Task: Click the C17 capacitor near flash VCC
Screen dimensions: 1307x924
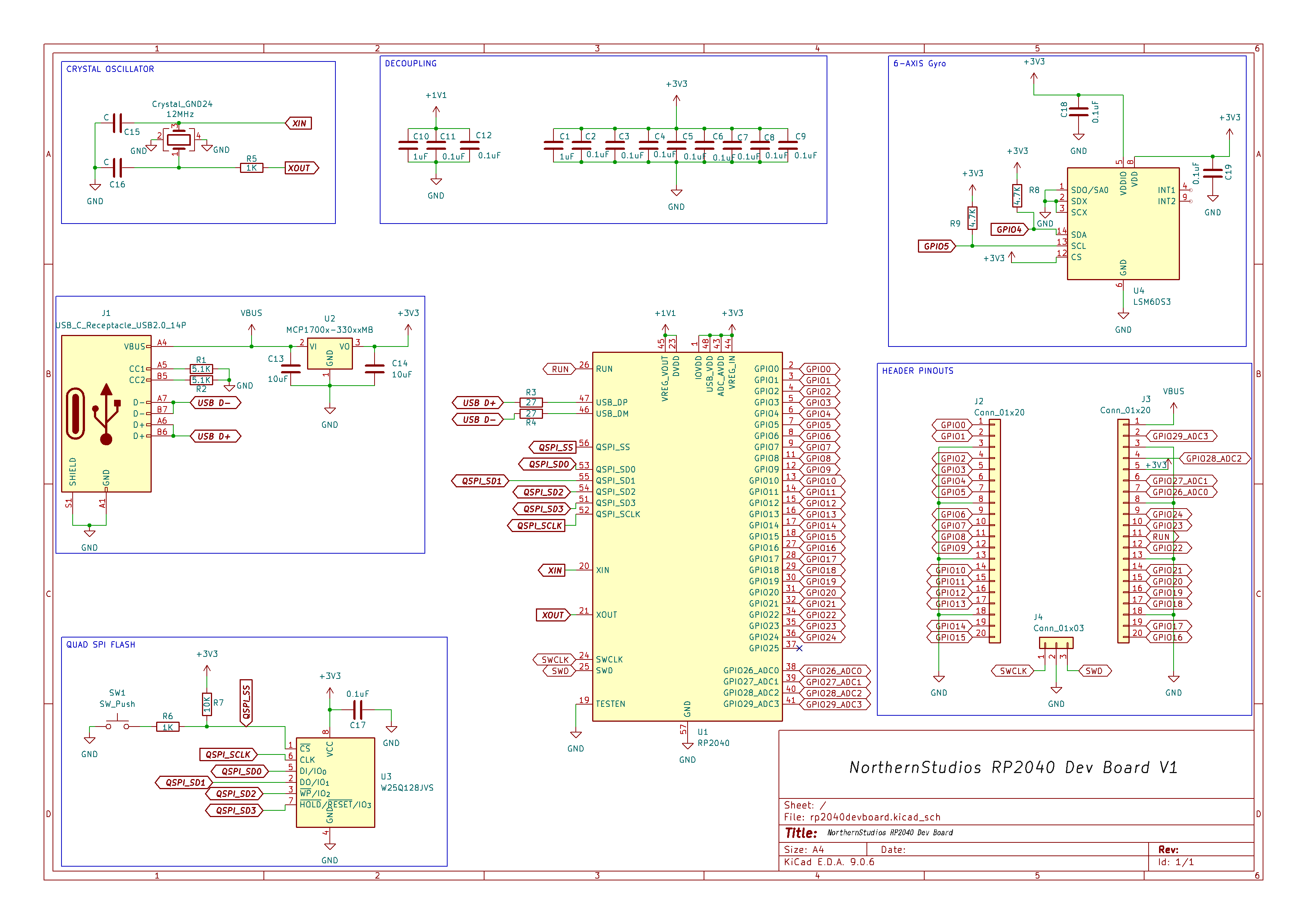Action: click(x=357, y=709)
